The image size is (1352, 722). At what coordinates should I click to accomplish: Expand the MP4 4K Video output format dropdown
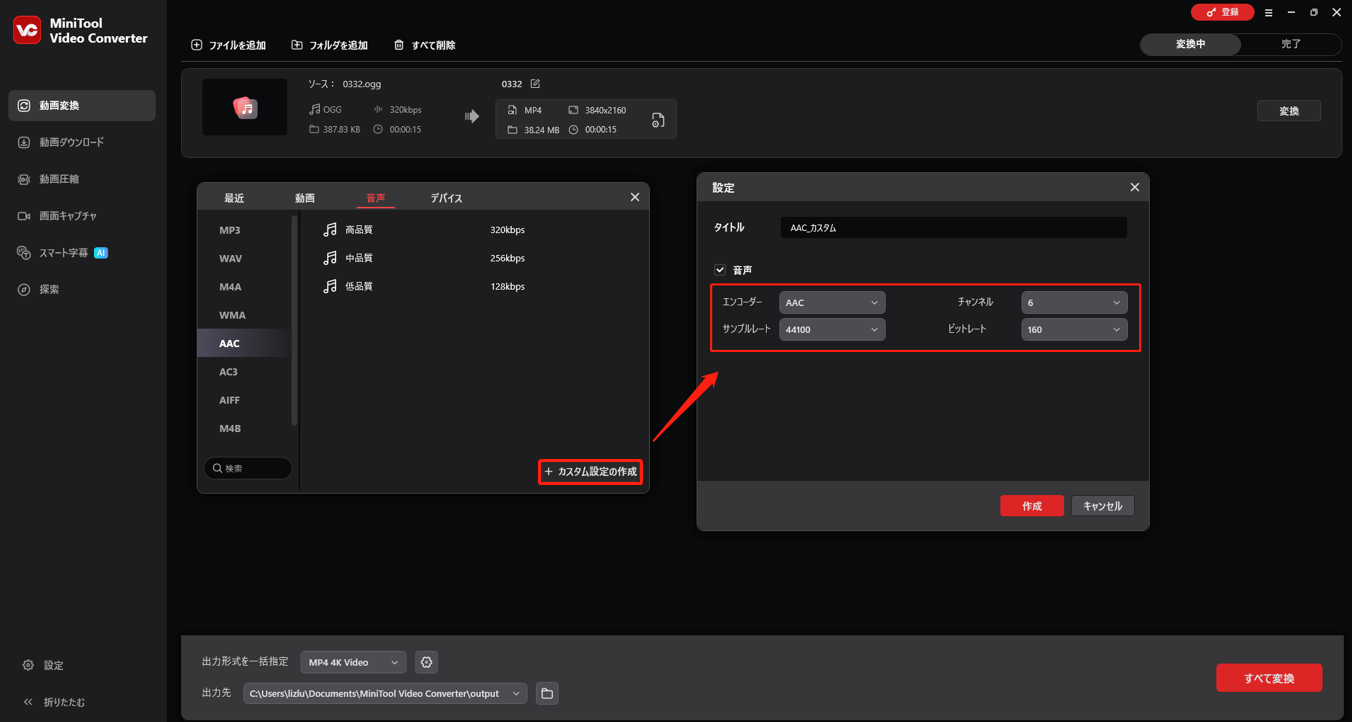[352, 661]
